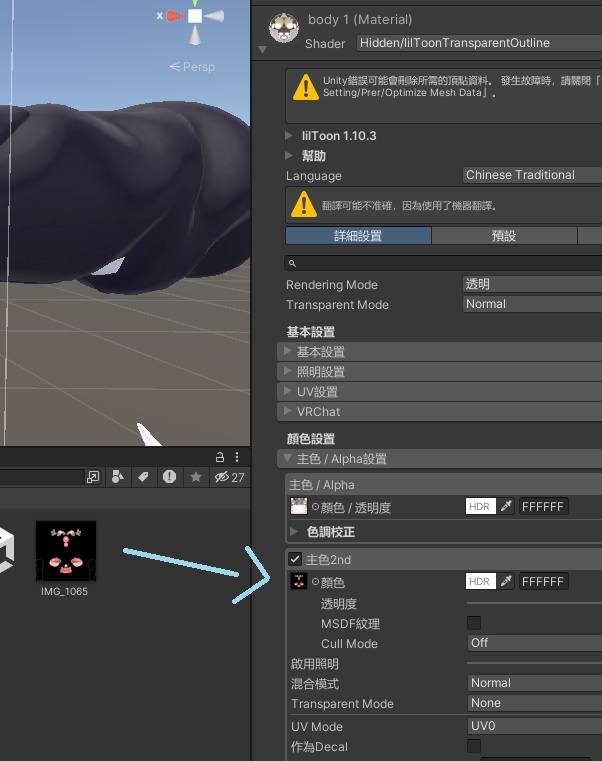Toggle hidden packages visibility showing 27

[x=229, y=477]
